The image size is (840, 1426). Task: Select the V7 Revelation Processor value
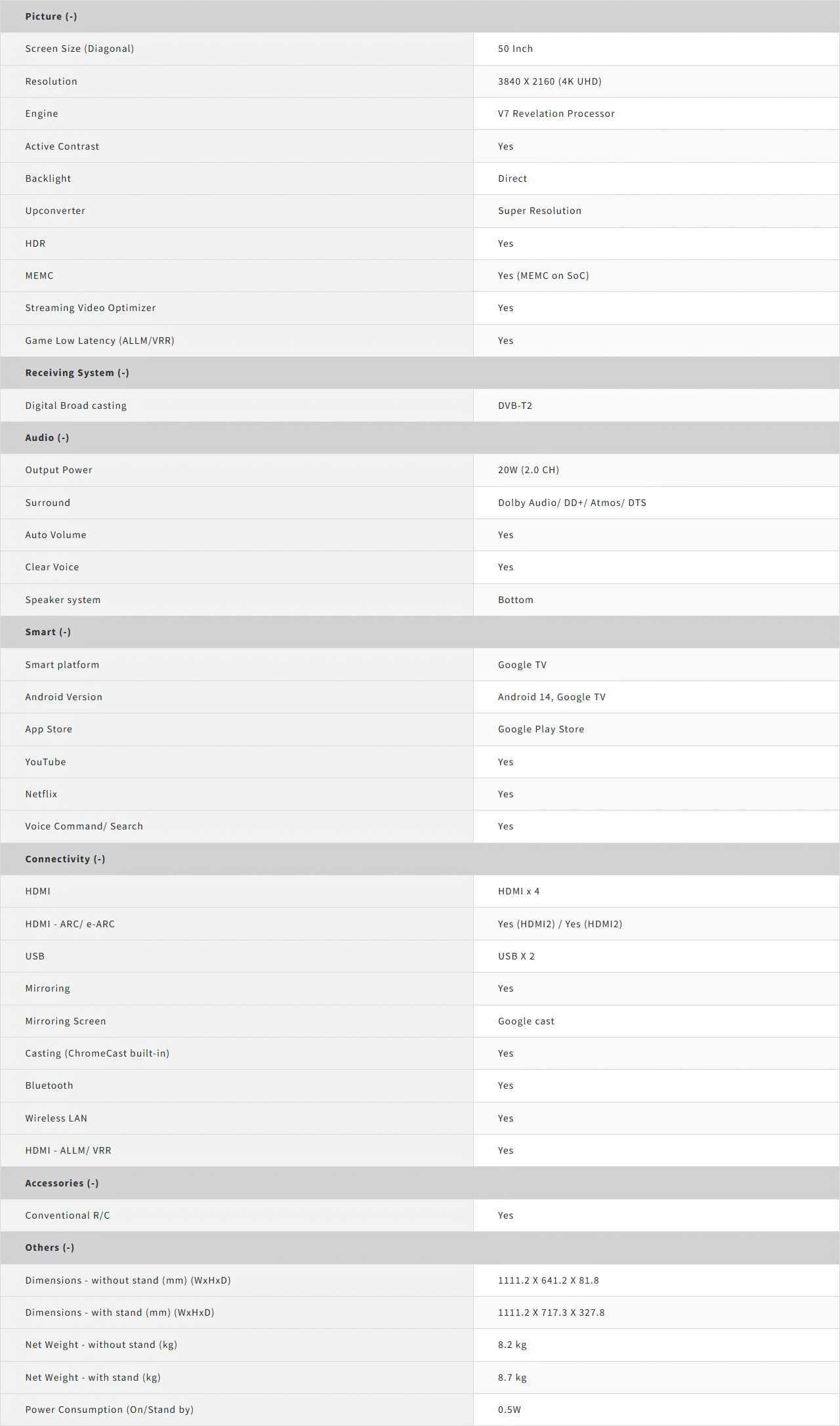556,114
